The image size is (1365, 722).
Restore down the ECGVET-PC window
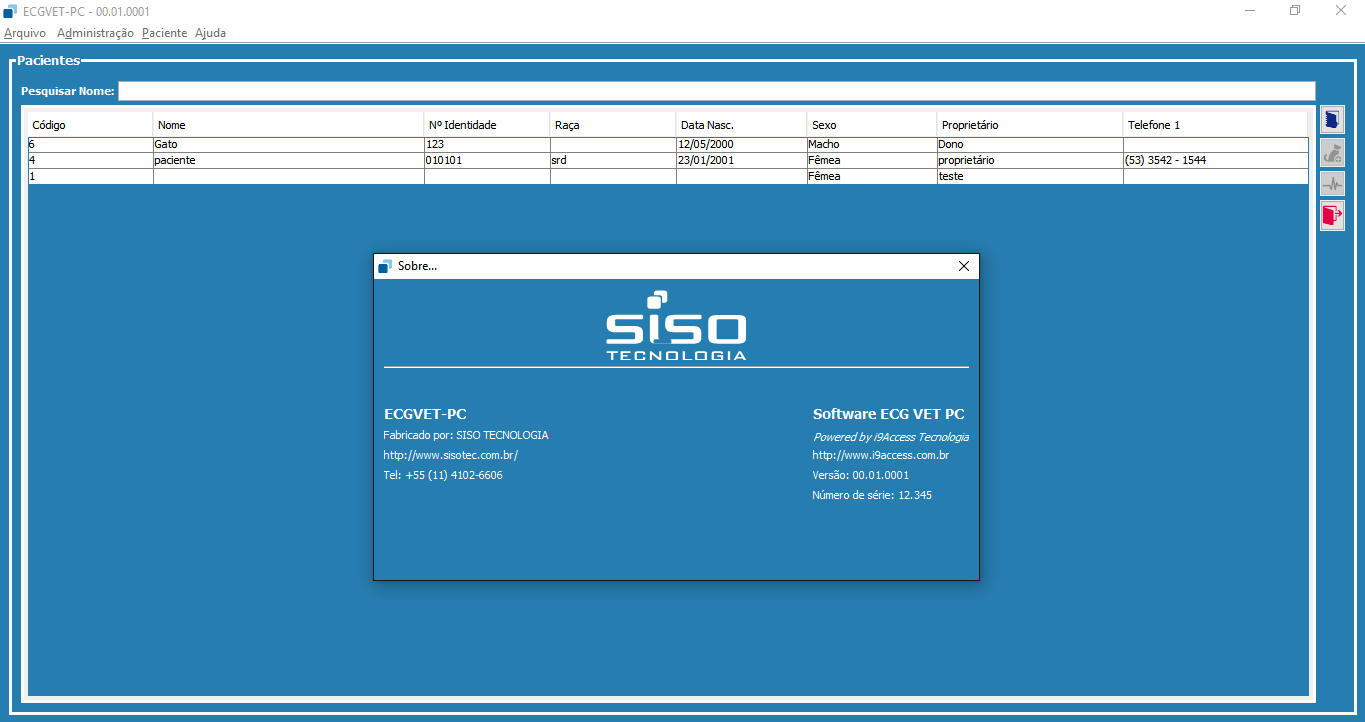point(1295,11)
